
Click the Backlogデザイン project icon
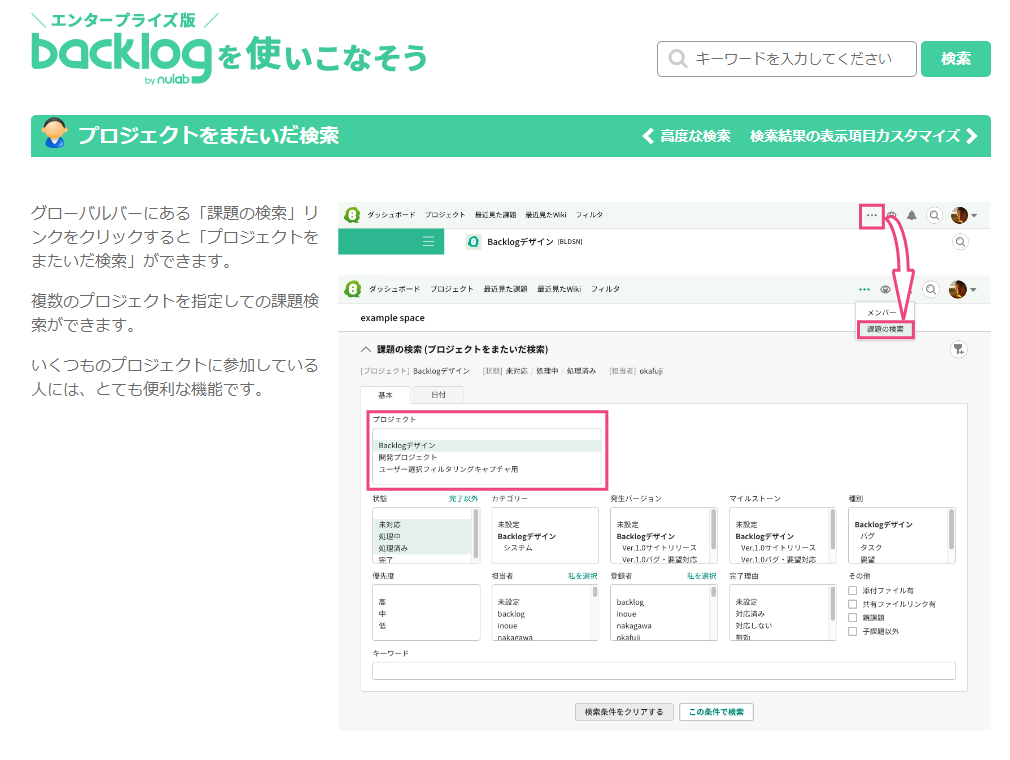(473, 242)
